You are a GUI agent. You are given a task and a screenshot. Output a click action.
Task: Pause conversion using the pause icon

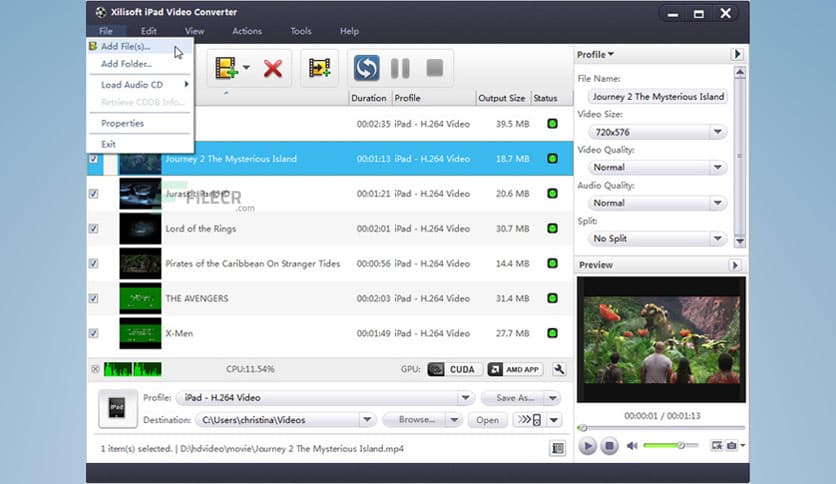tap(400, 68)
